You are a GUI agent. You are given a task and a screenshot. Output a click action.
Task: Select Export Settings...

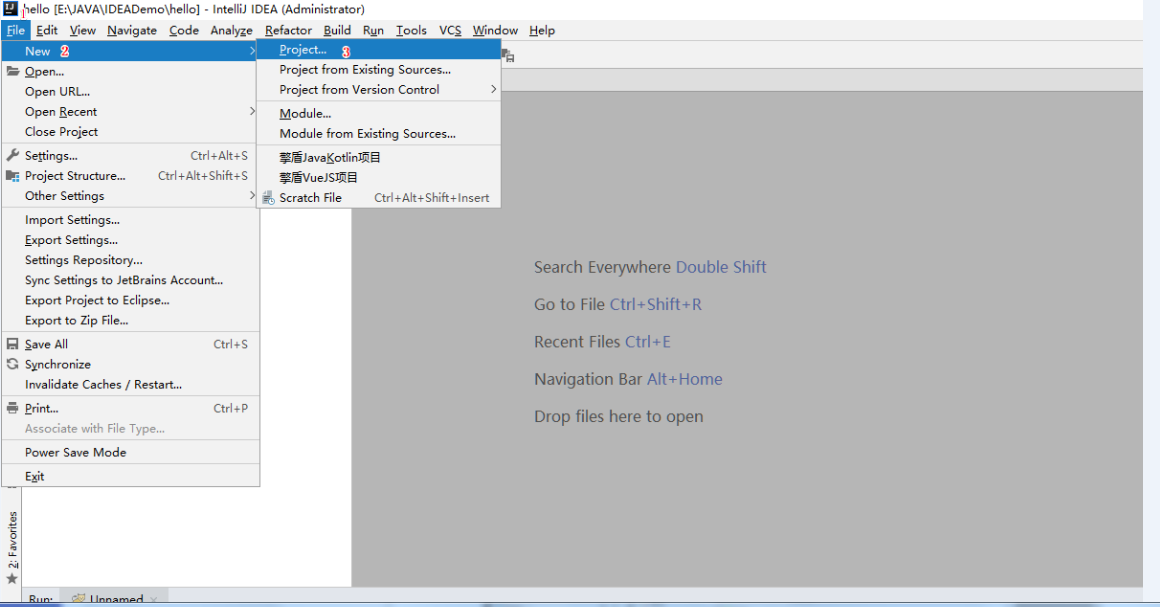(x=131, y=240)
